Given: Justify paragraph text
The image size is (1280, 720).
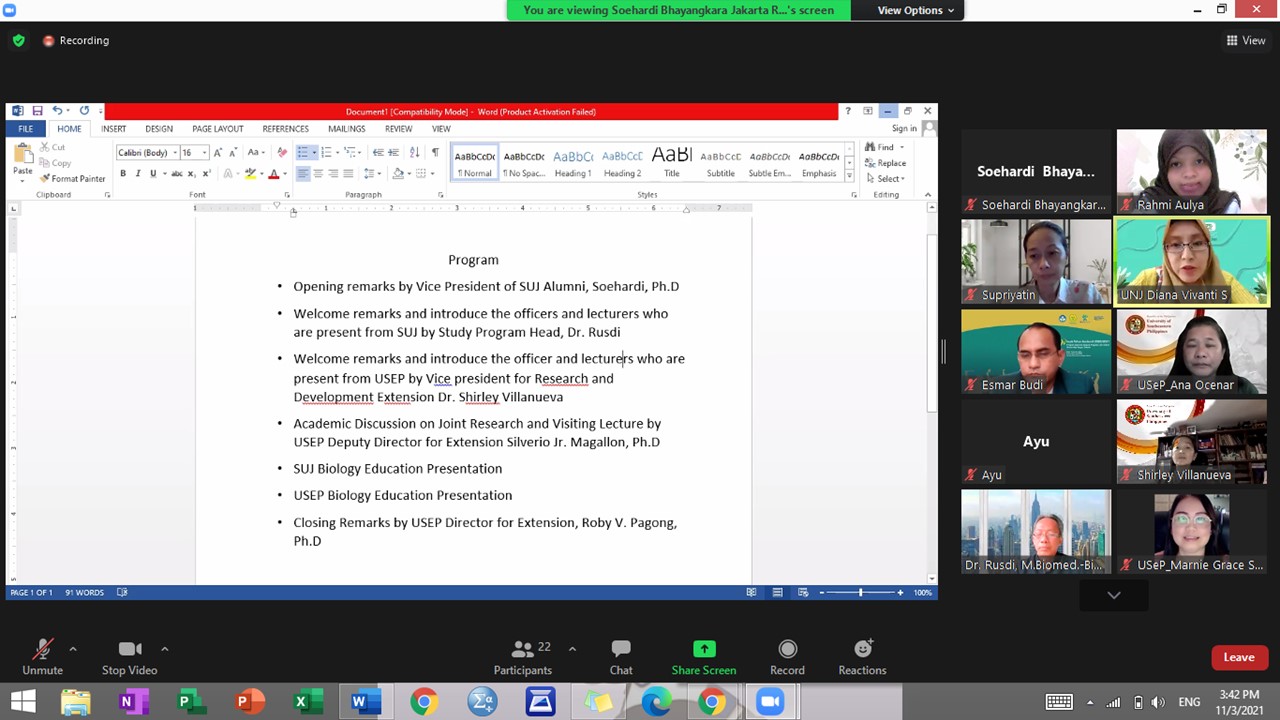Looking at the screenshot, I should (x=348, y=174).
